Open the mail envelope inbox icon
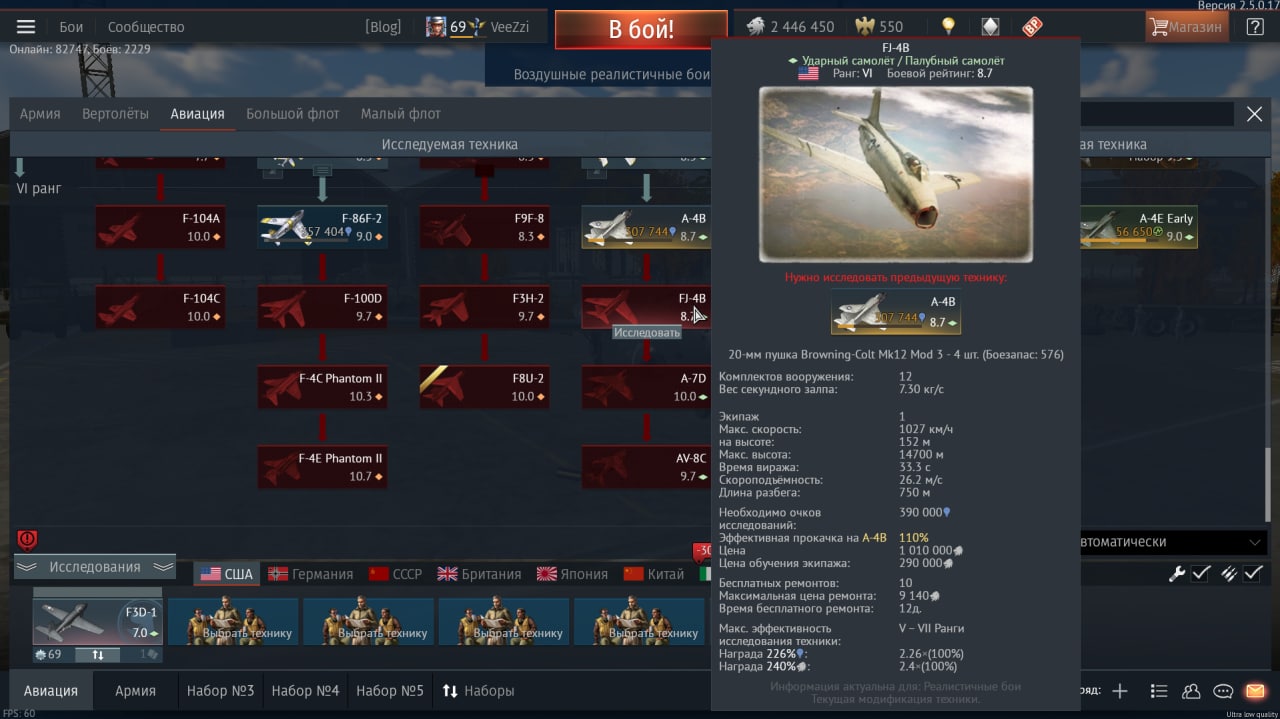 coord(1255,691)
